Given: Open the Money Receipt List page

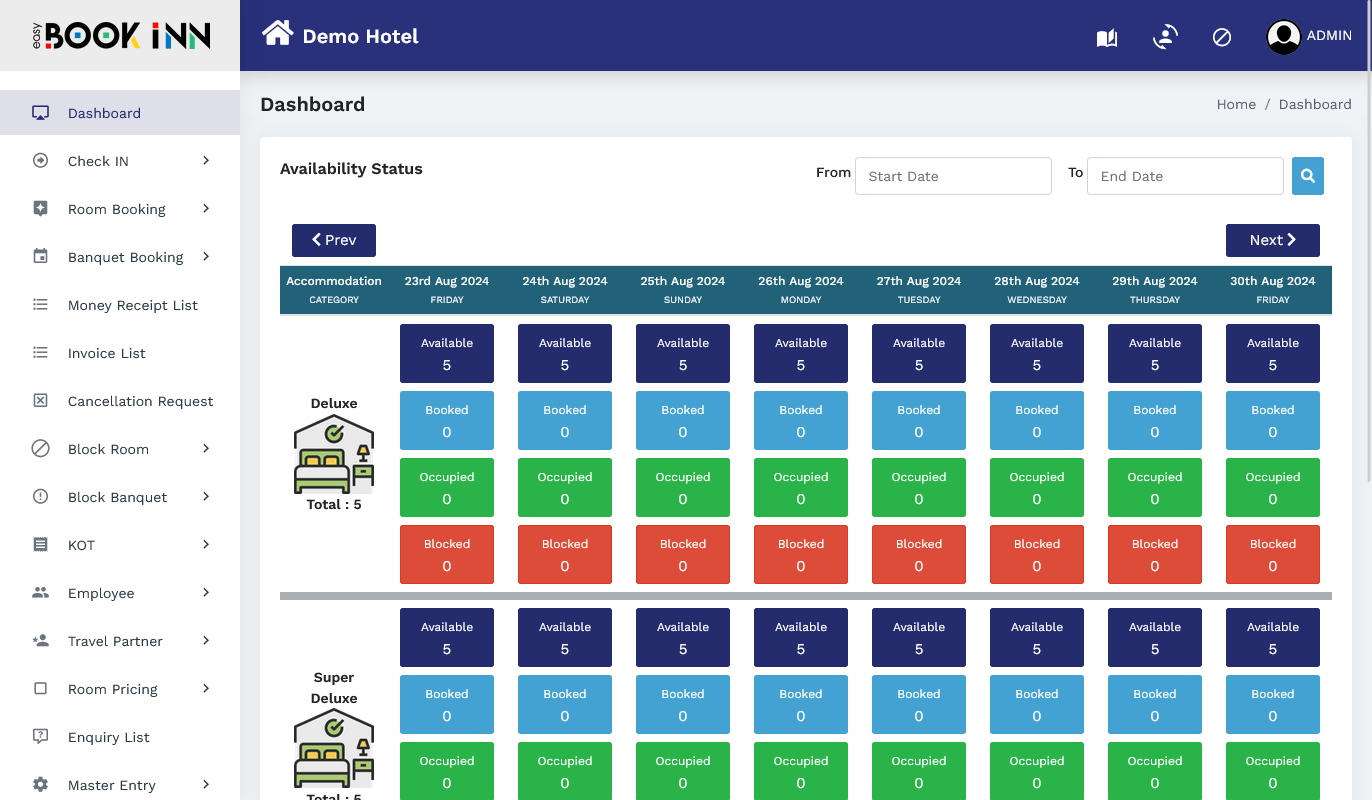Looking at the screenshot, I should (x=132, y=305).
